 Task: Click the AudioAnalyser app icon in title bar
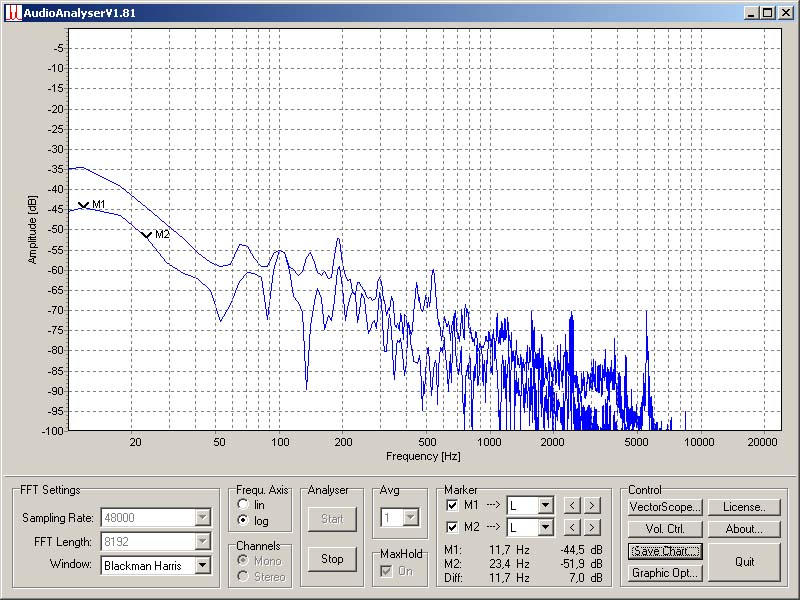coord(13,13)
